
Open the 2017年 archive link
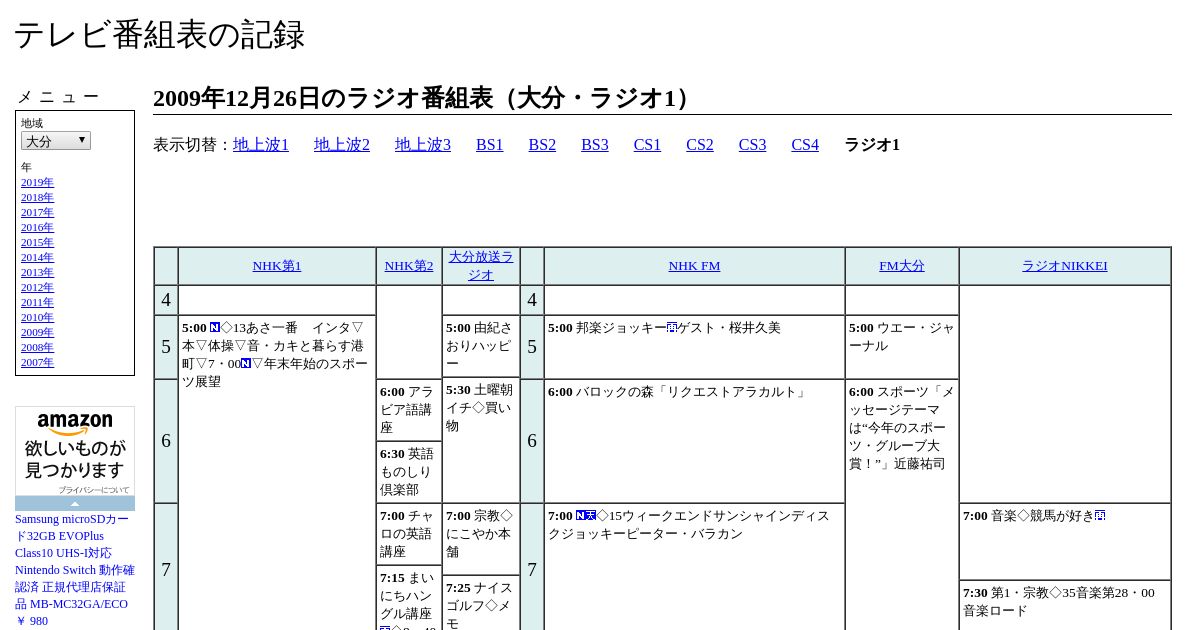point(37,213)
